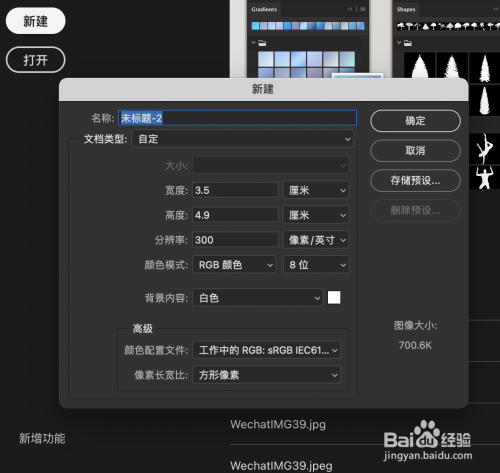500x473 pixels.
Task: Click the 打开 button on the home screen
Action: coord(36,60)
